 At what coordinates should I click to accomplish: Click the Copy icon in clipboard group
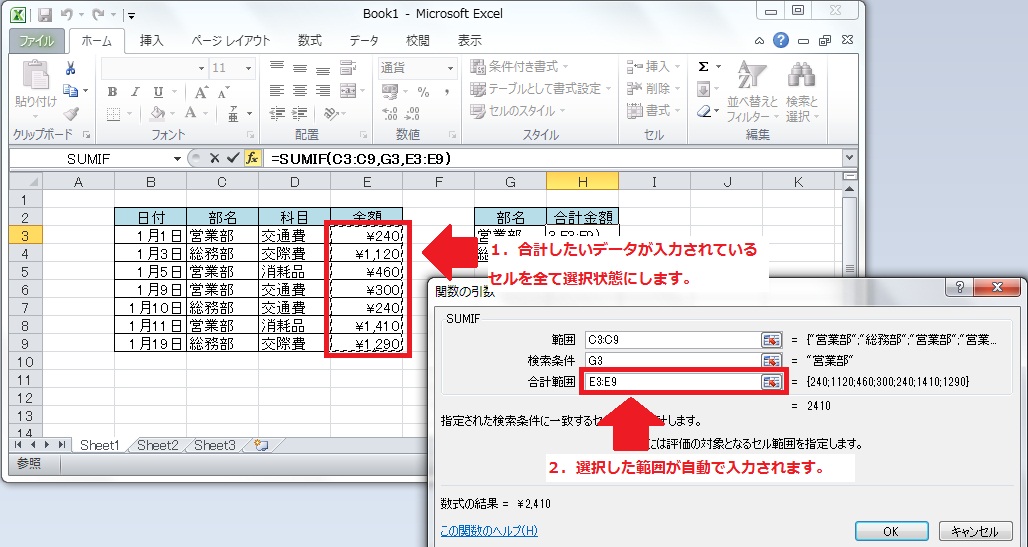tap(70, 91)
